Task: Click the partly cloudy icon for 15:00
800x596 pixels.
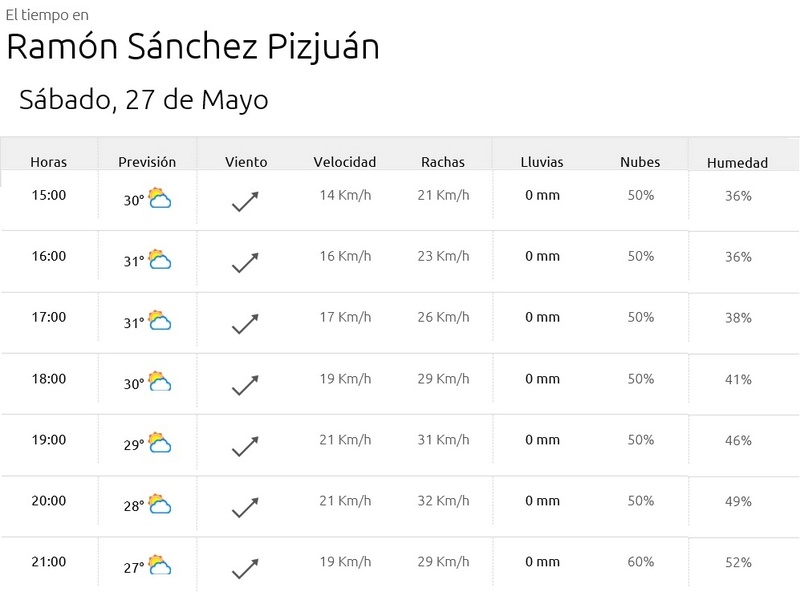Action: click(160, 198)
